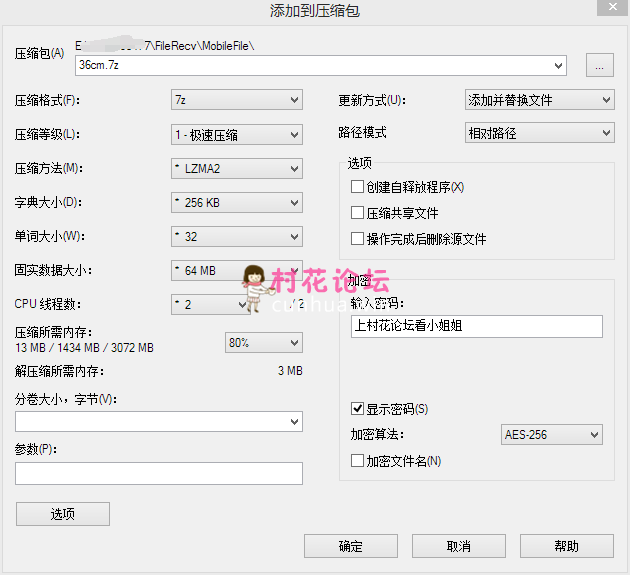630x575 pixels.
Task: Open the archive format 7z dropdown
Action: pos(237,100)
